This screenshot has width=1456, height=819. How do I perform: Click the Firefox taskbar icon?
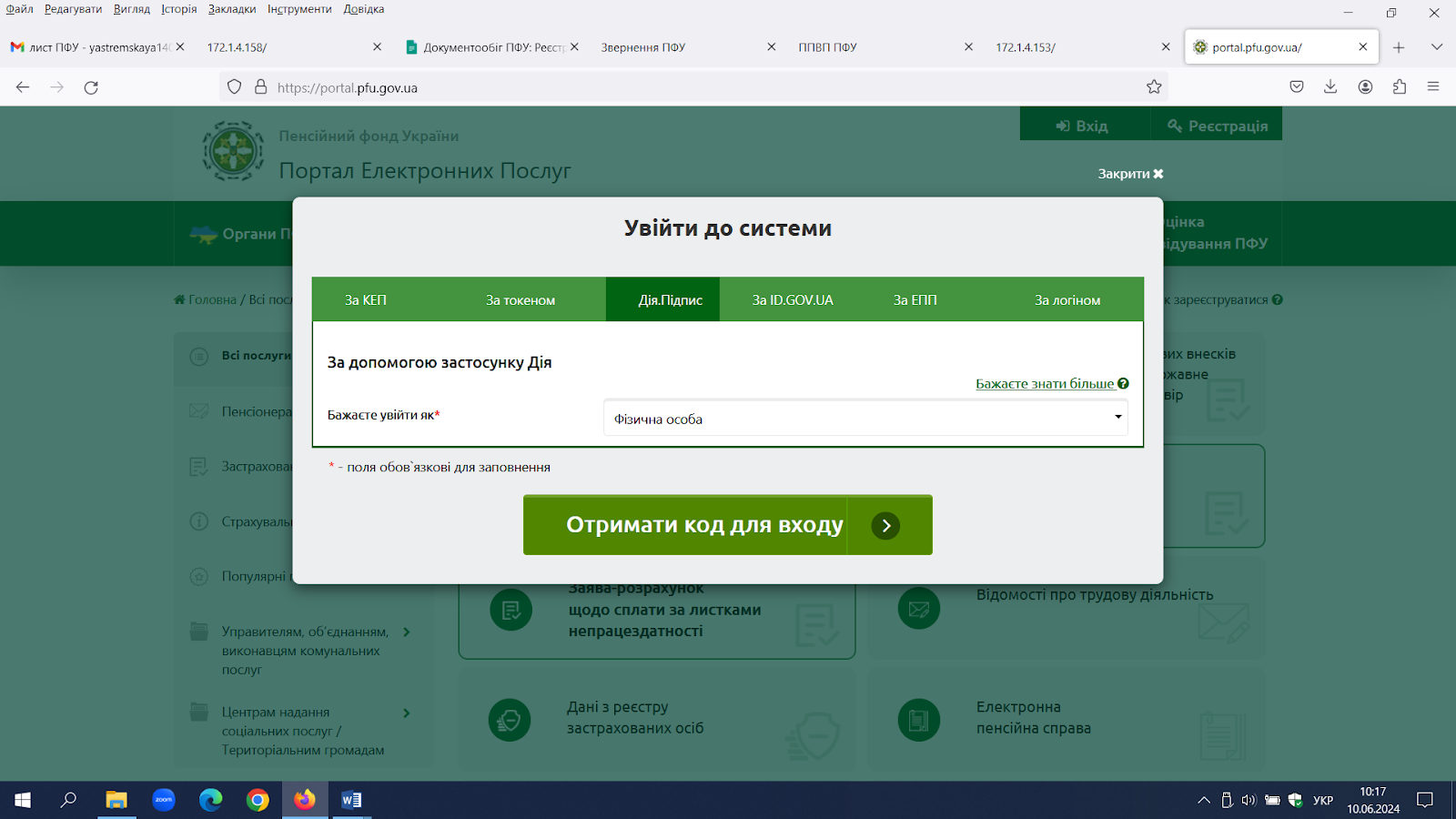pyautogui.click(x=305, y=800)
